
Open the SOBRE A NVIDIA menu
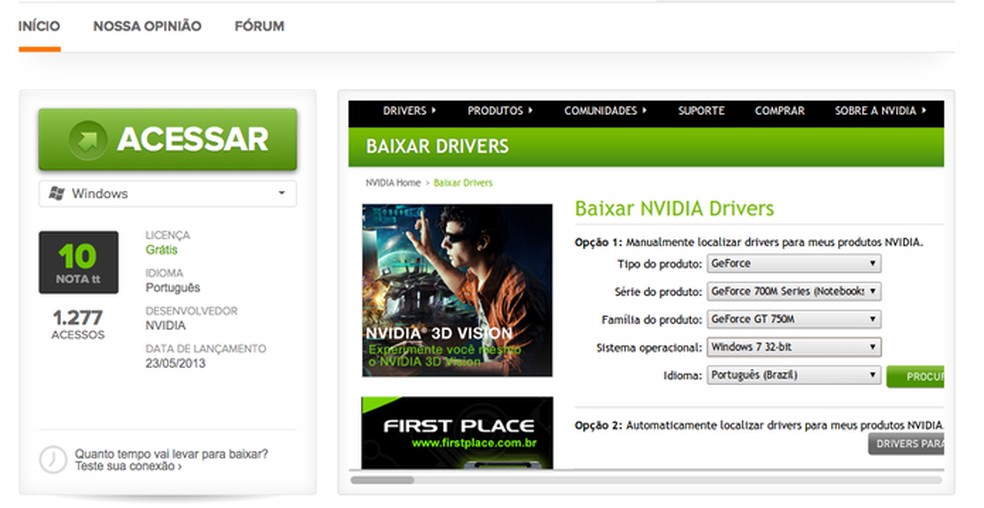pyautogui.click(x=880, y=111)
